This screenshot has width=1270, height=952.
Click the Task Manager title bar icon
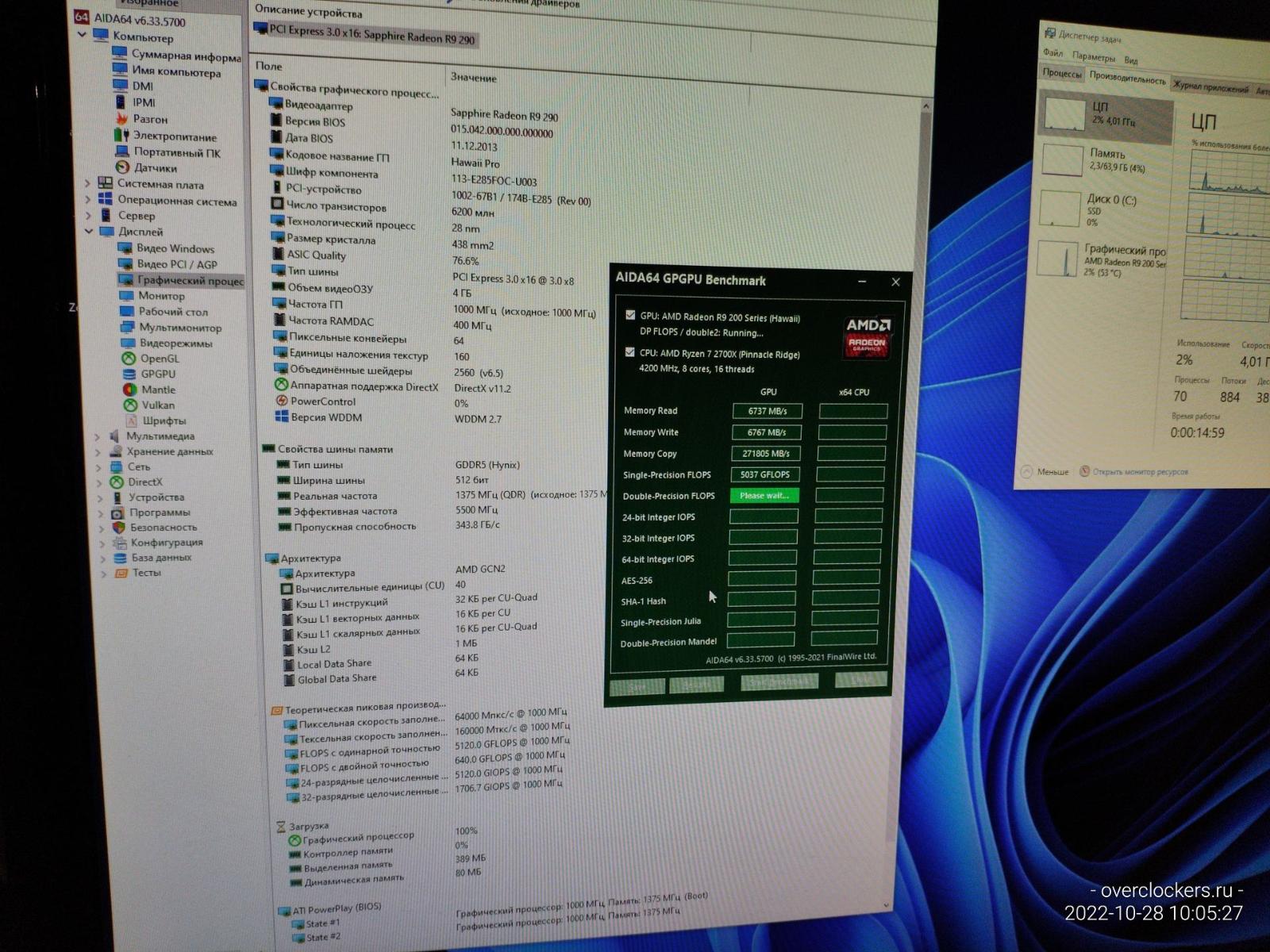pos(1050,33)
